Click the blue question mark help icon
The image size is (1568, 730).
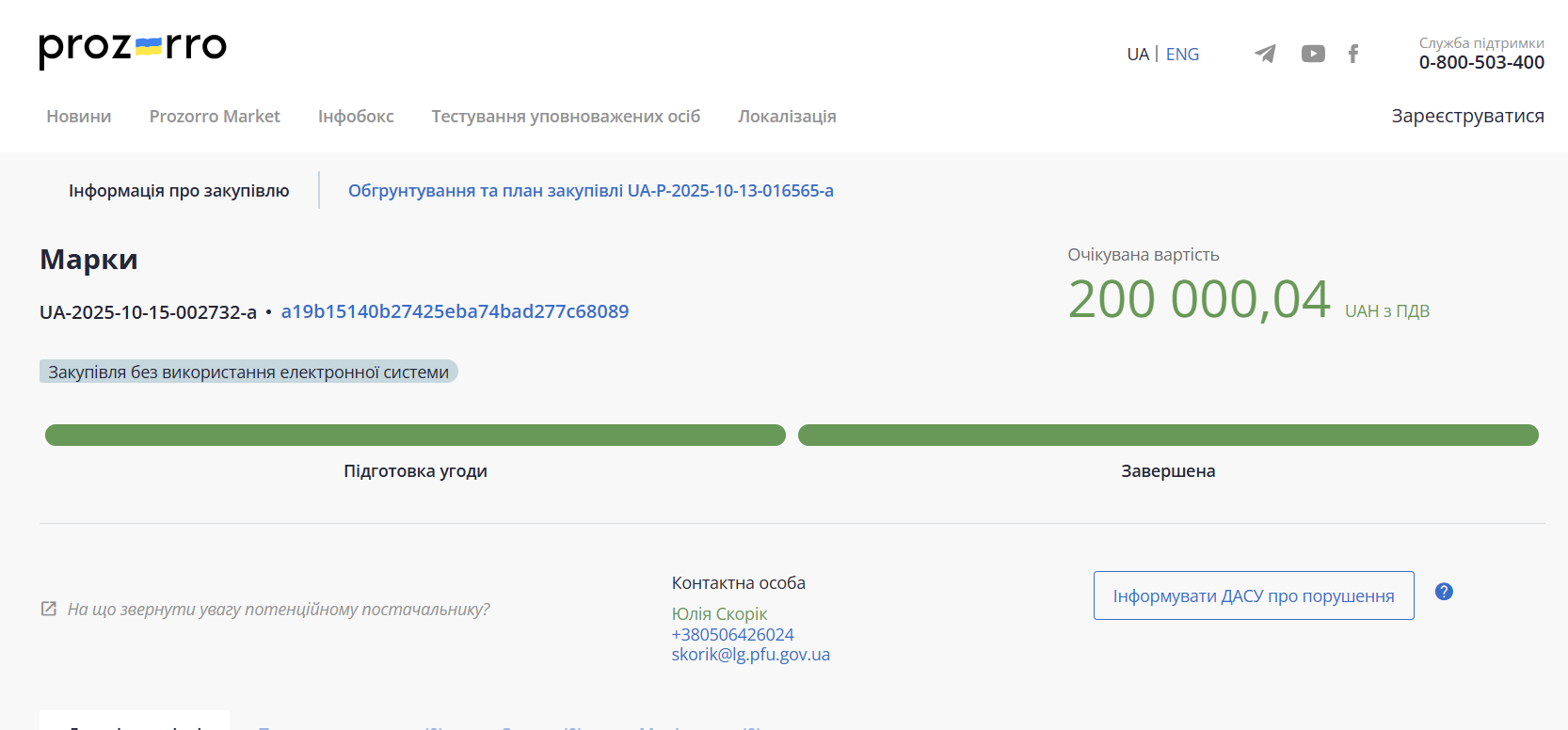tap(1444, 592)
